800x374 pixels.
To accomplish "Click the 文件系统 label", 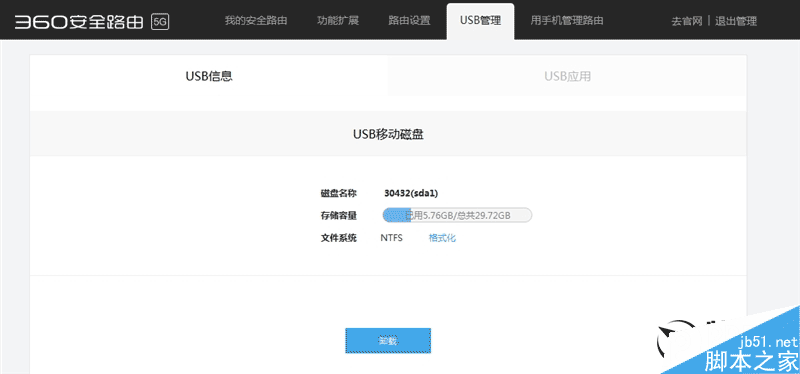I will (339, 238).
